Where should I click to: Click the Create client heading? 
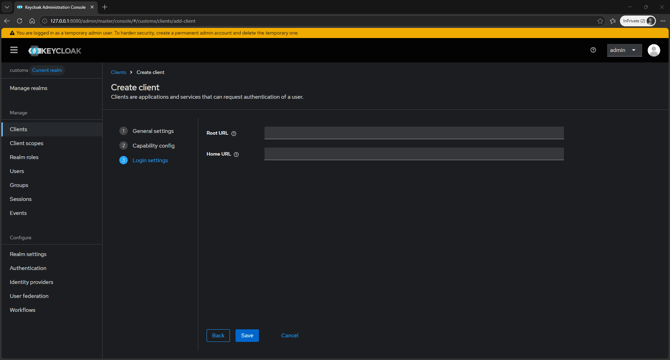[135, 87]
